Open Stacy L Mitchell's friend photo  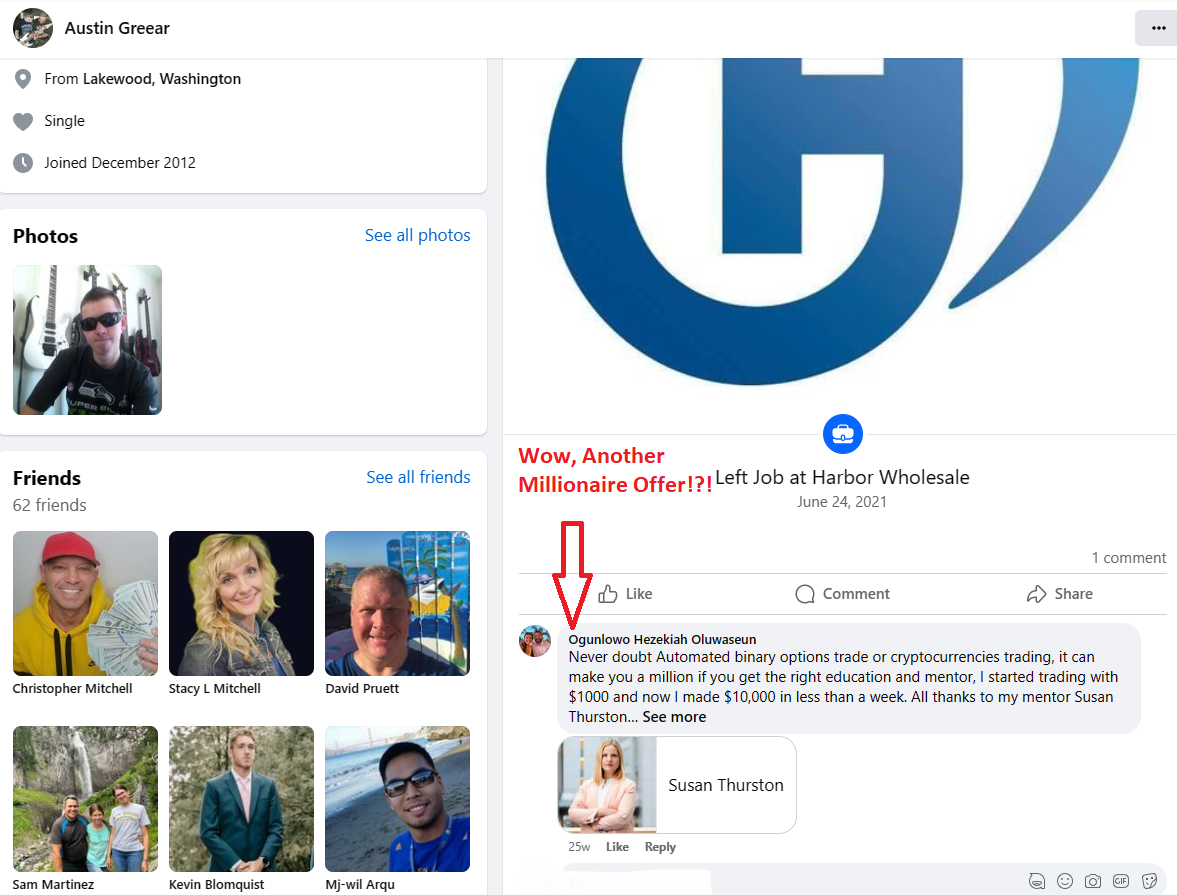click(x=242, y=604)
